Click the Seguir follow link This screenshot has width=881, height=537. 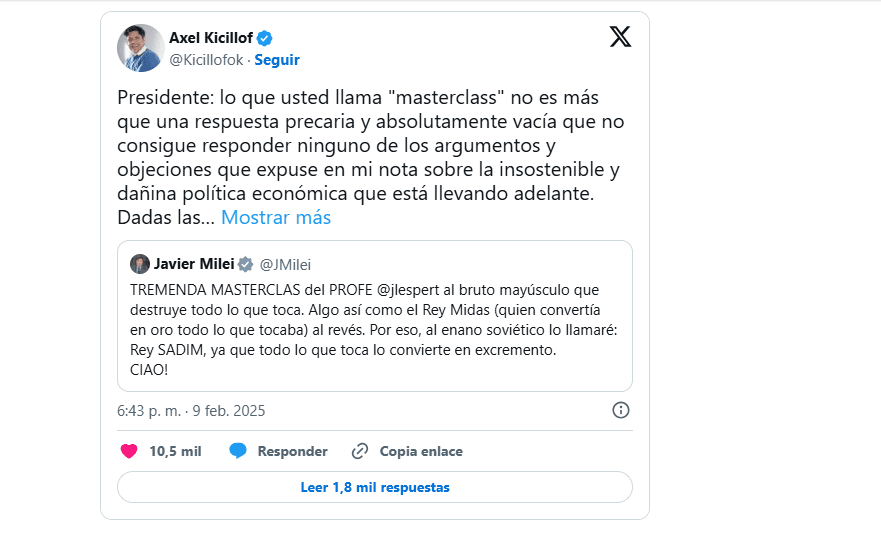pos(277,60)
